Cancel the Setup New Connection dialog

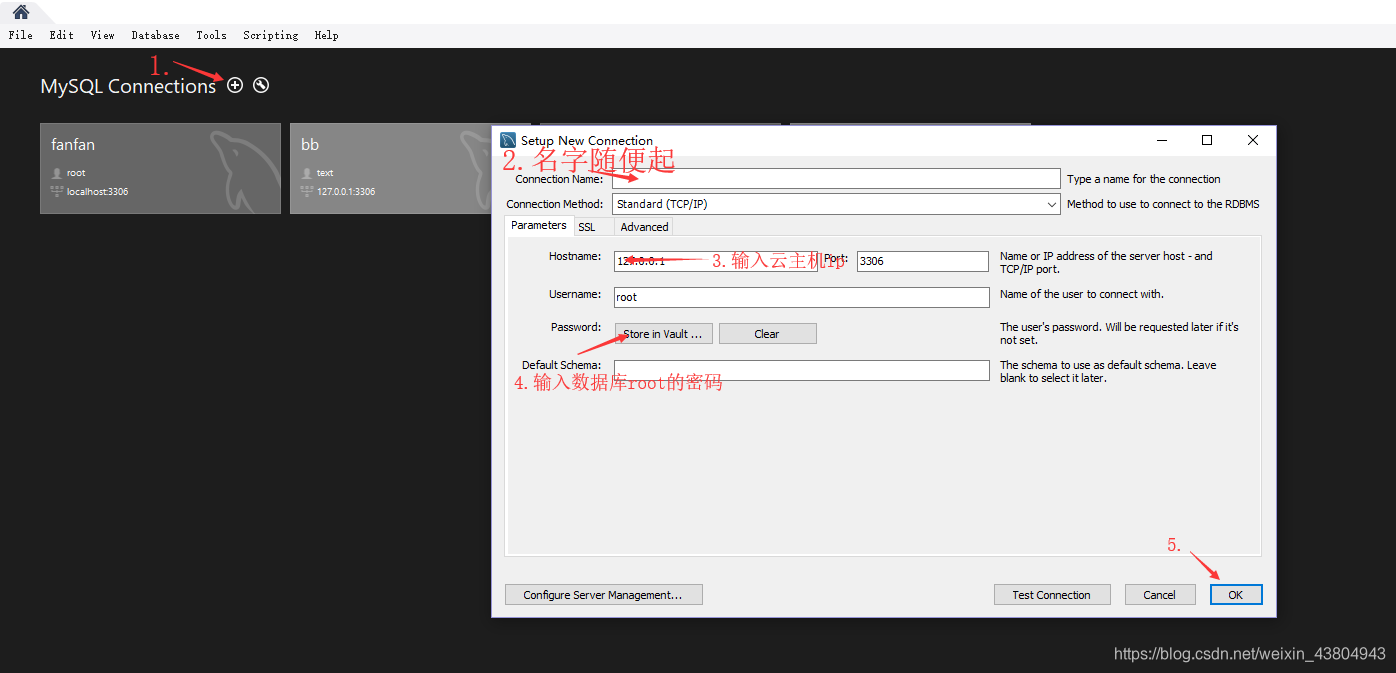[1160, 595]
